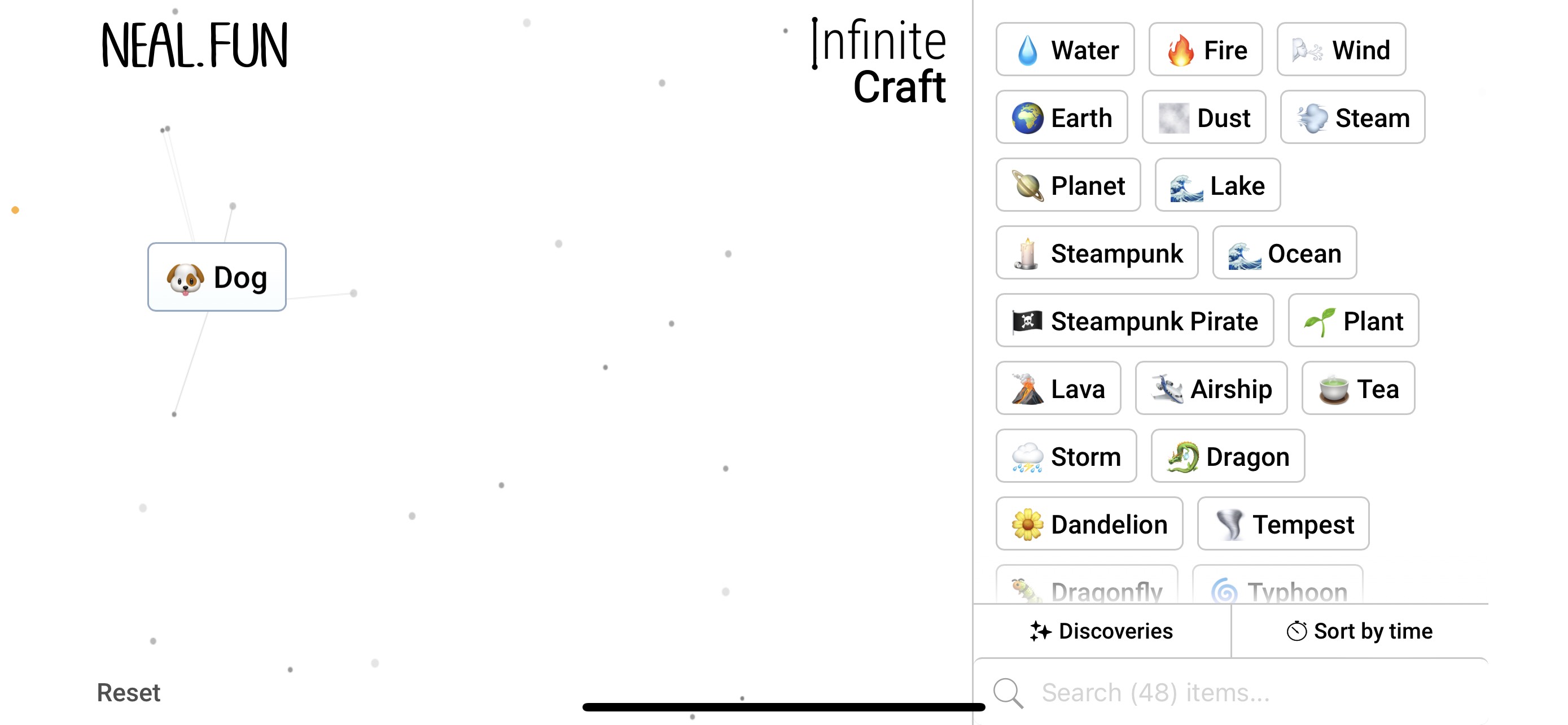Select the Steam element
This screenshot has height=725, width=1568.
(x=1352, y=117)
